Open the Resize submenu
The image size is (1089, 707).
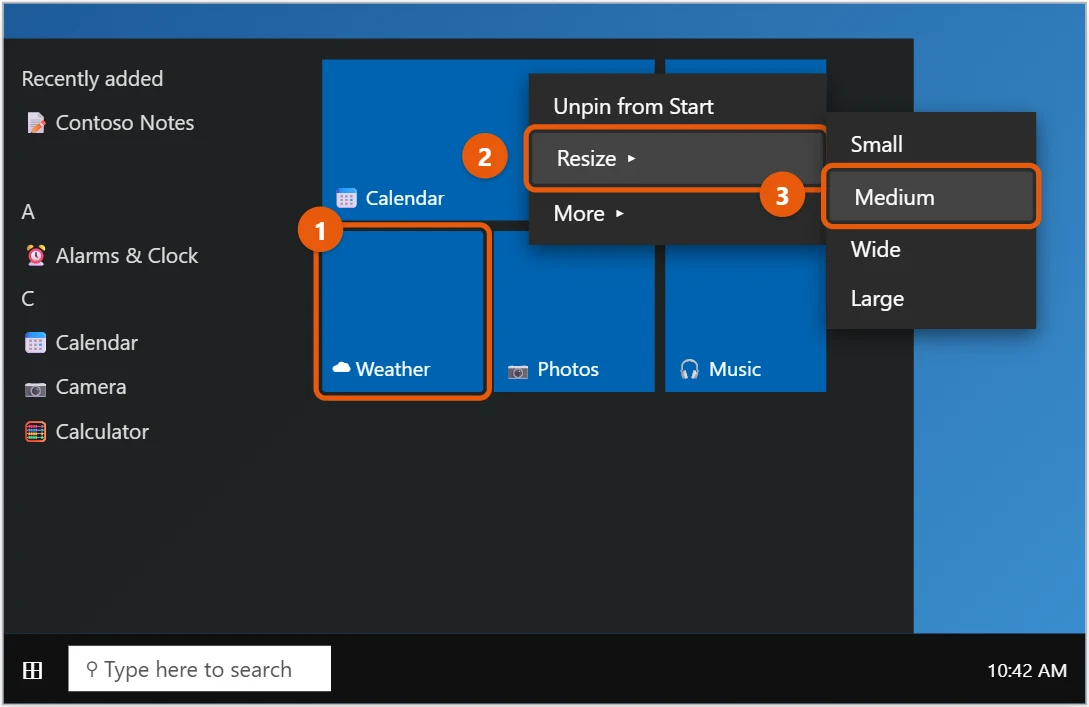(x=677, y=158)
